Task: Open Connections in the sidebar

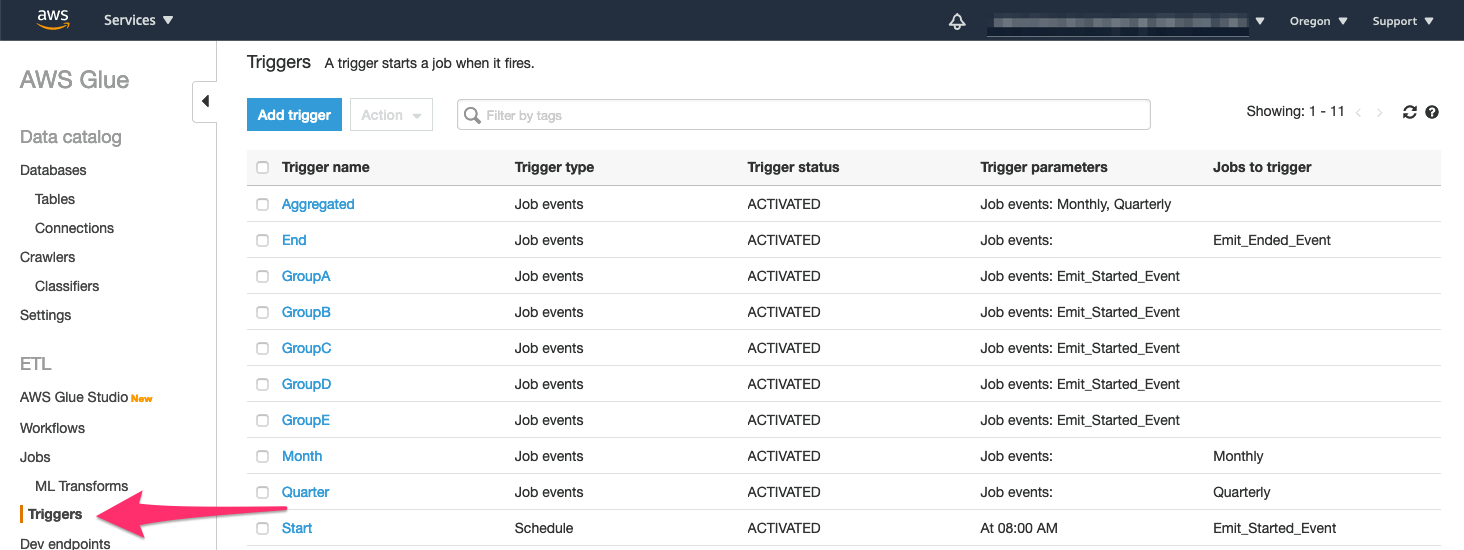Action: tap(74, 228)
